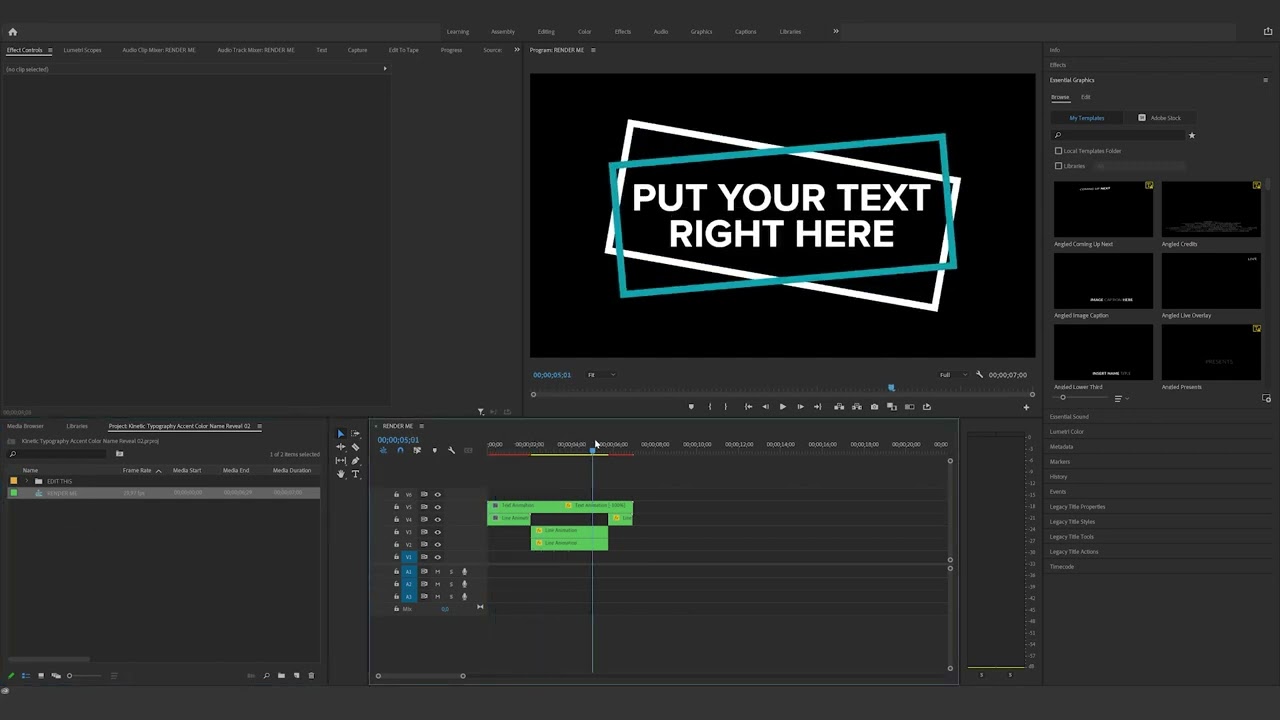Toggle Snap magnet in timeline
The height and width of the screenshot is (720, 1280).
tap(400, 450)
